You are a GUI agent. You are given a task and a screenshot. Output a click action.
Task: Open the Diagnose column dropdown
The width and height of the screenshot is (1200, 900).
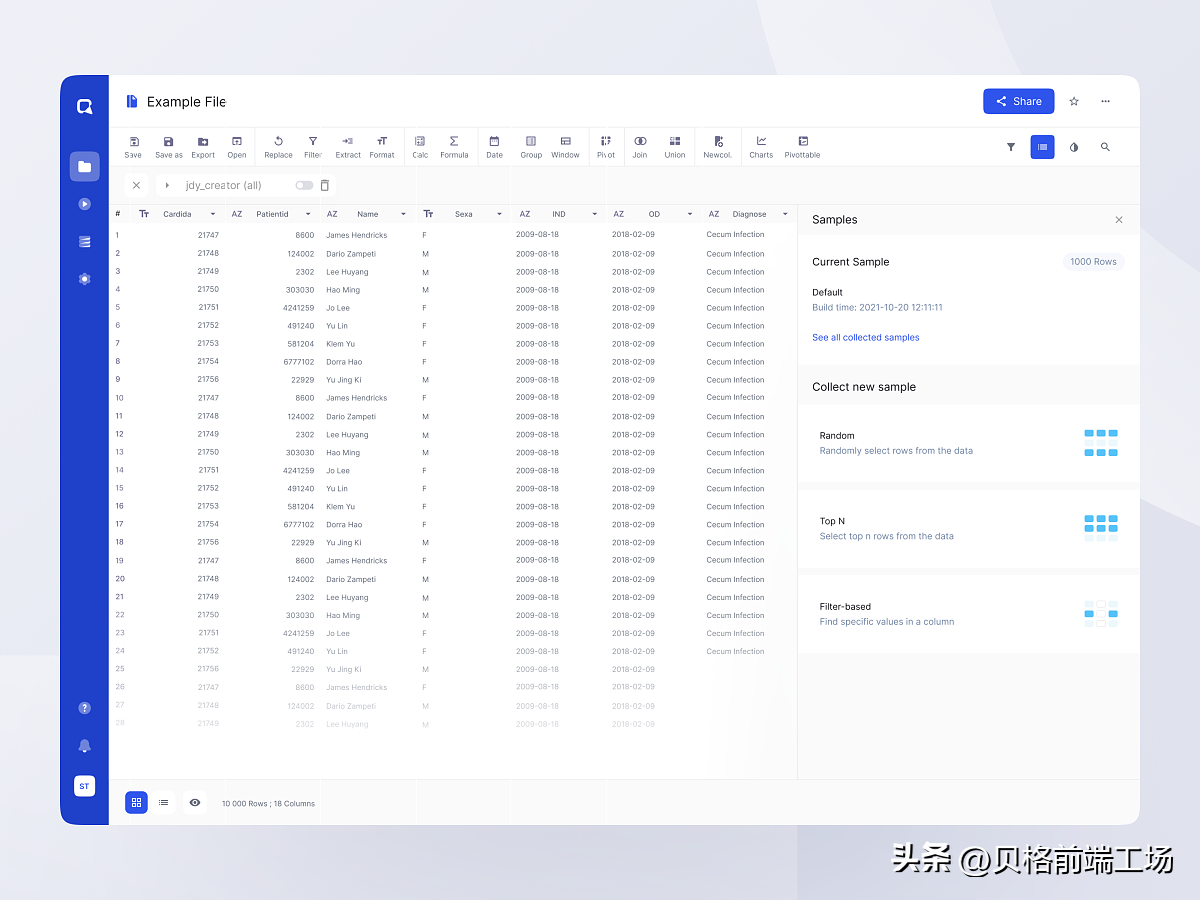[785, 214]
